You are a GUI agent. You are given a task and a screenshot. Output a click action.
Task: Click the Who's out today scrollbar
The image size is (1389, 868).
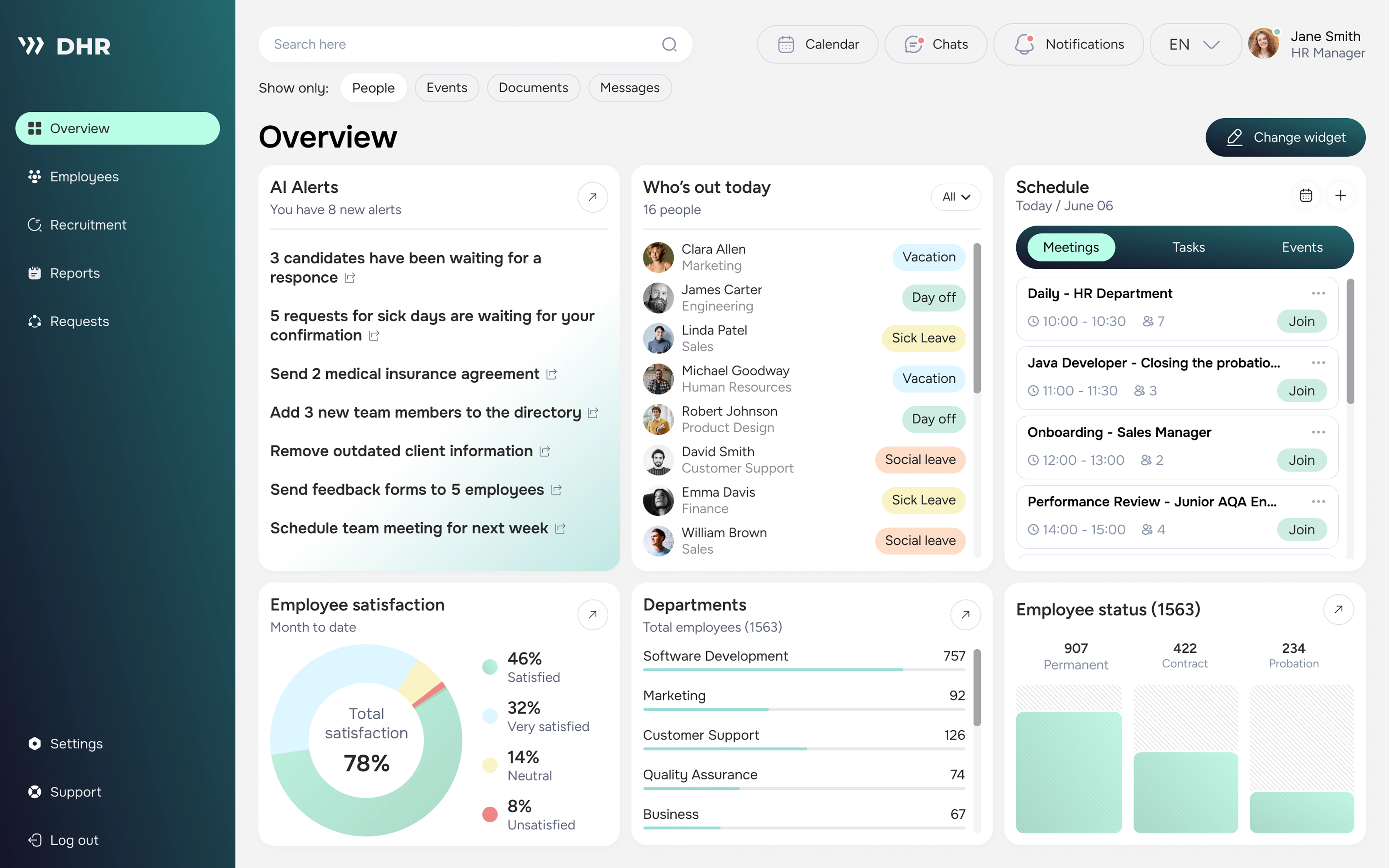pyautogui.click(x=977, y=319)
